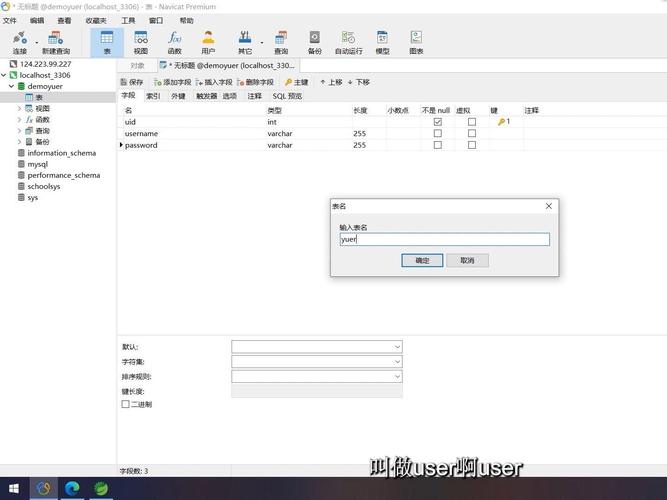The height and width of the screenshot is (500, 667).
Task: Select the schoolsys database
Action: coord(43,186)
